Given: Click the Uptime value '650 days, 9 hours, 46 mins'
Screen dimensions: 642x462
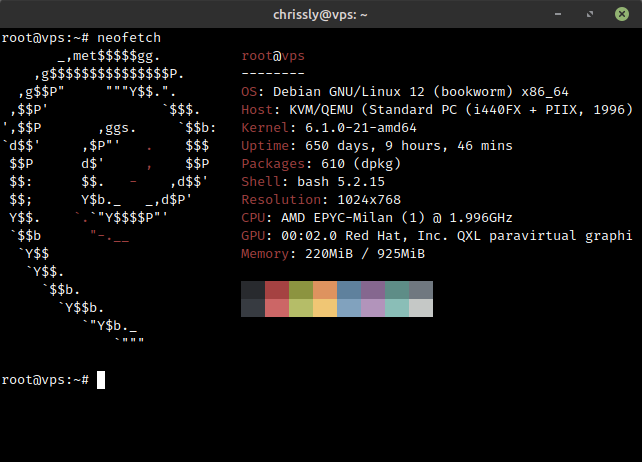Looking at the screenshot, I should (409, 146).
